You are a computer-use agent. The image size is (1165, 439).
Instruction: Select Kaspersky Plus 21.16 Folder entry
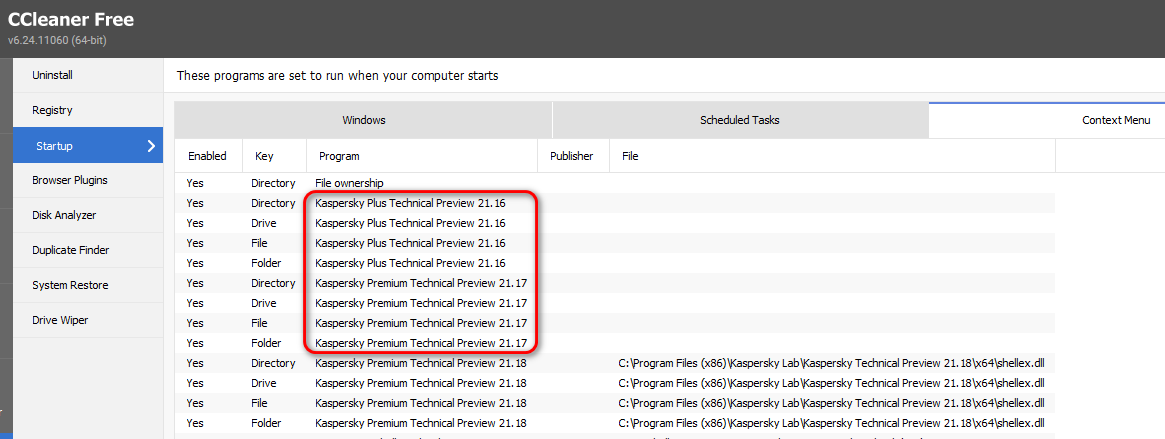click(614, 263)
